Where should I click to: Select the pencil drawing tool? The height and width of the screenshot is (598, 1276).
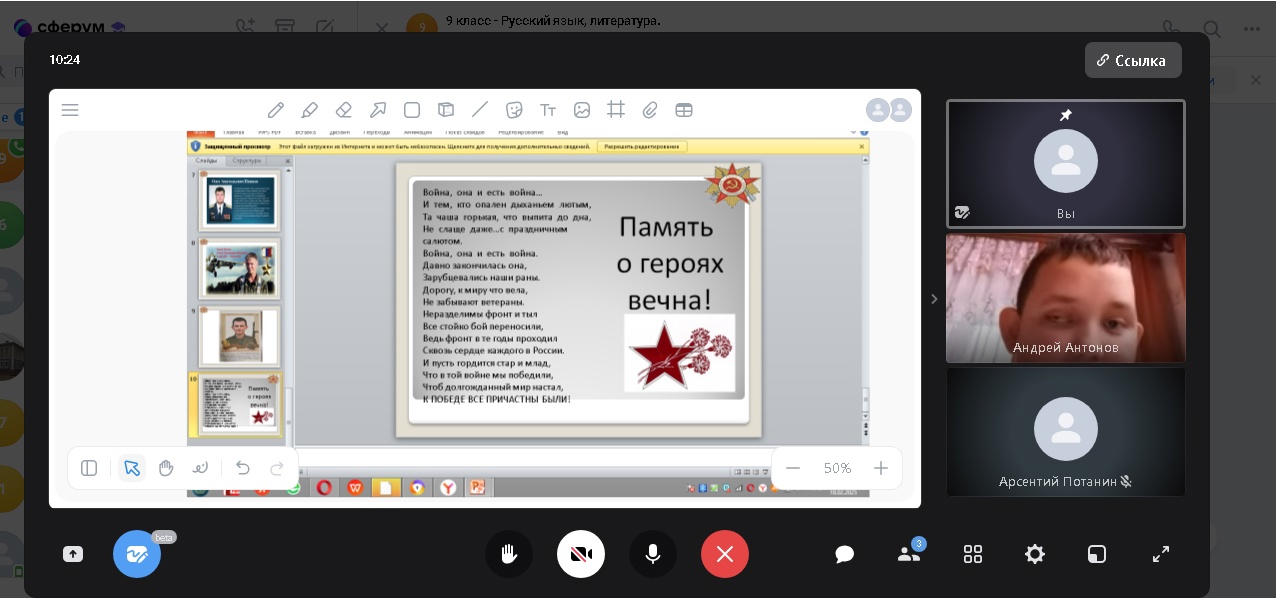[x=276, y=110]
